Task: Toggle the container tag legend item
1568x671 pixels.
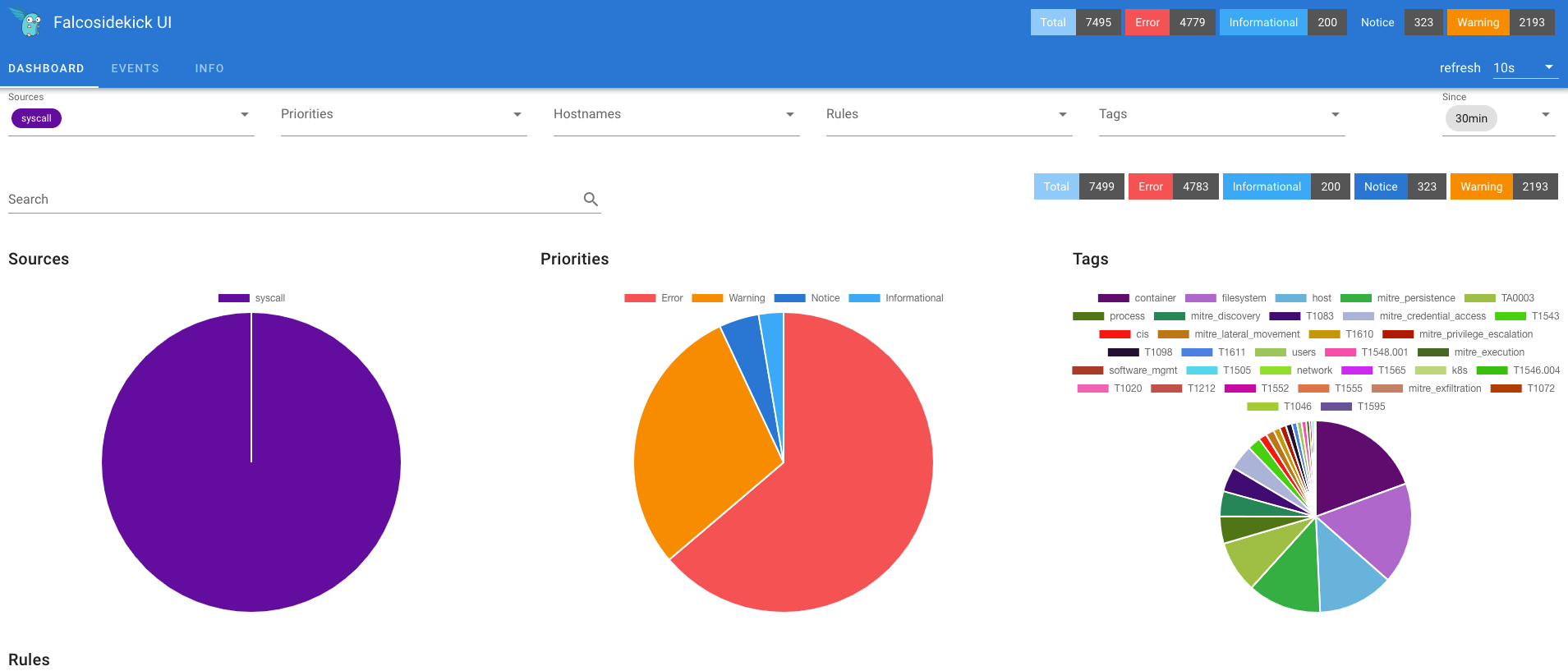Action: point(1137,298)
